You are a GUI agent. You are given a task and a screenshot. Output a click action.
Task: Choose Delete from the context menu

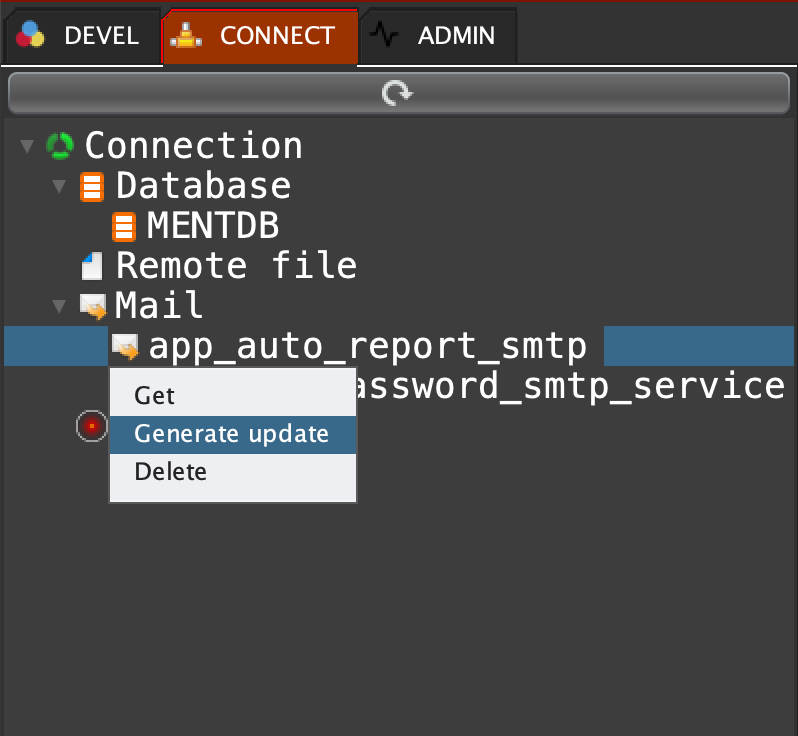[170, 471]
